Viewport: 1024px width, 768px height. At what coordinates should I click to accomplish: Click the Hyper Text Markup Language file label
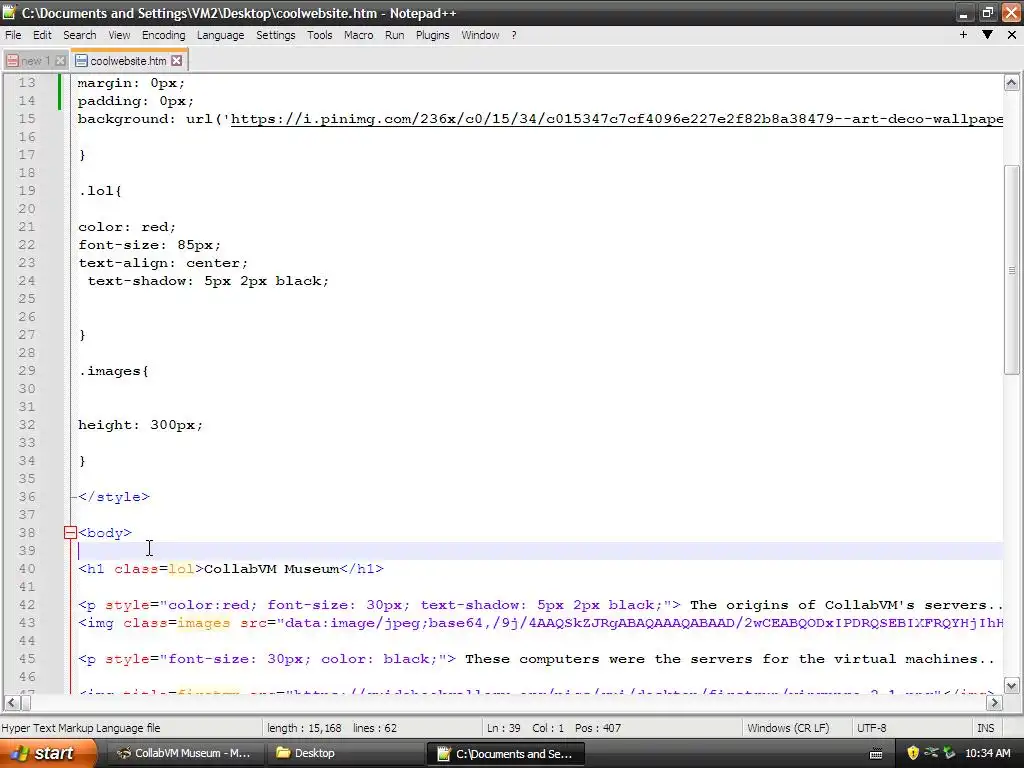[x=81, y=728]
